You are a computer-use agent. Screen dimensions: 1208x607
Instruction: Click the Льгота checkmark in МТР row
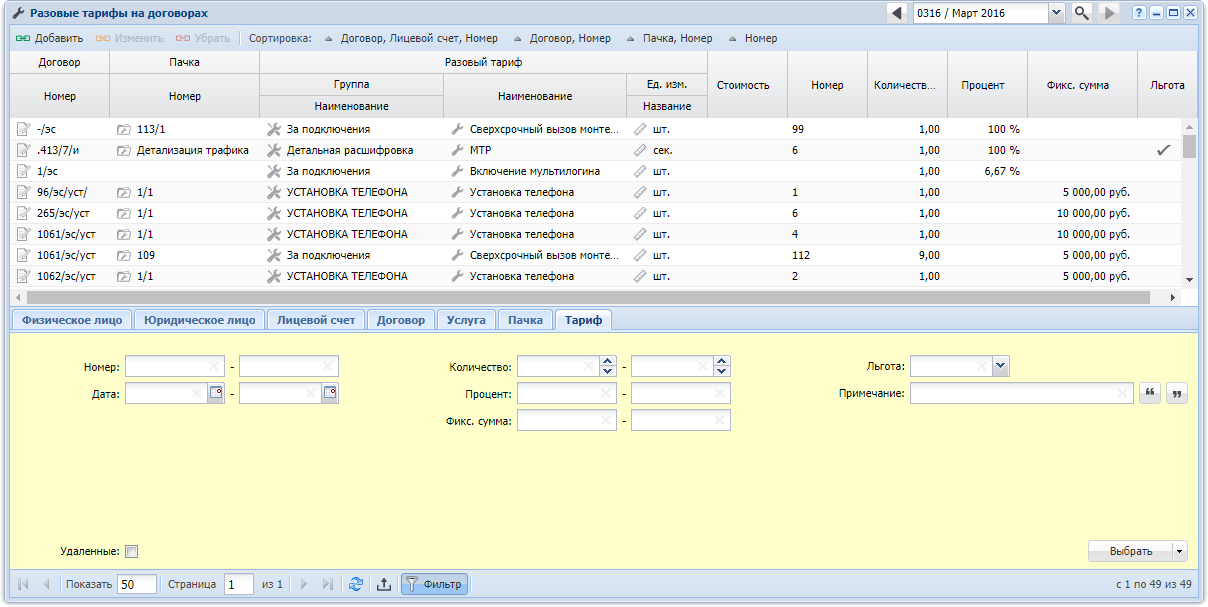pyautogui.click(x=1163, y=150)
